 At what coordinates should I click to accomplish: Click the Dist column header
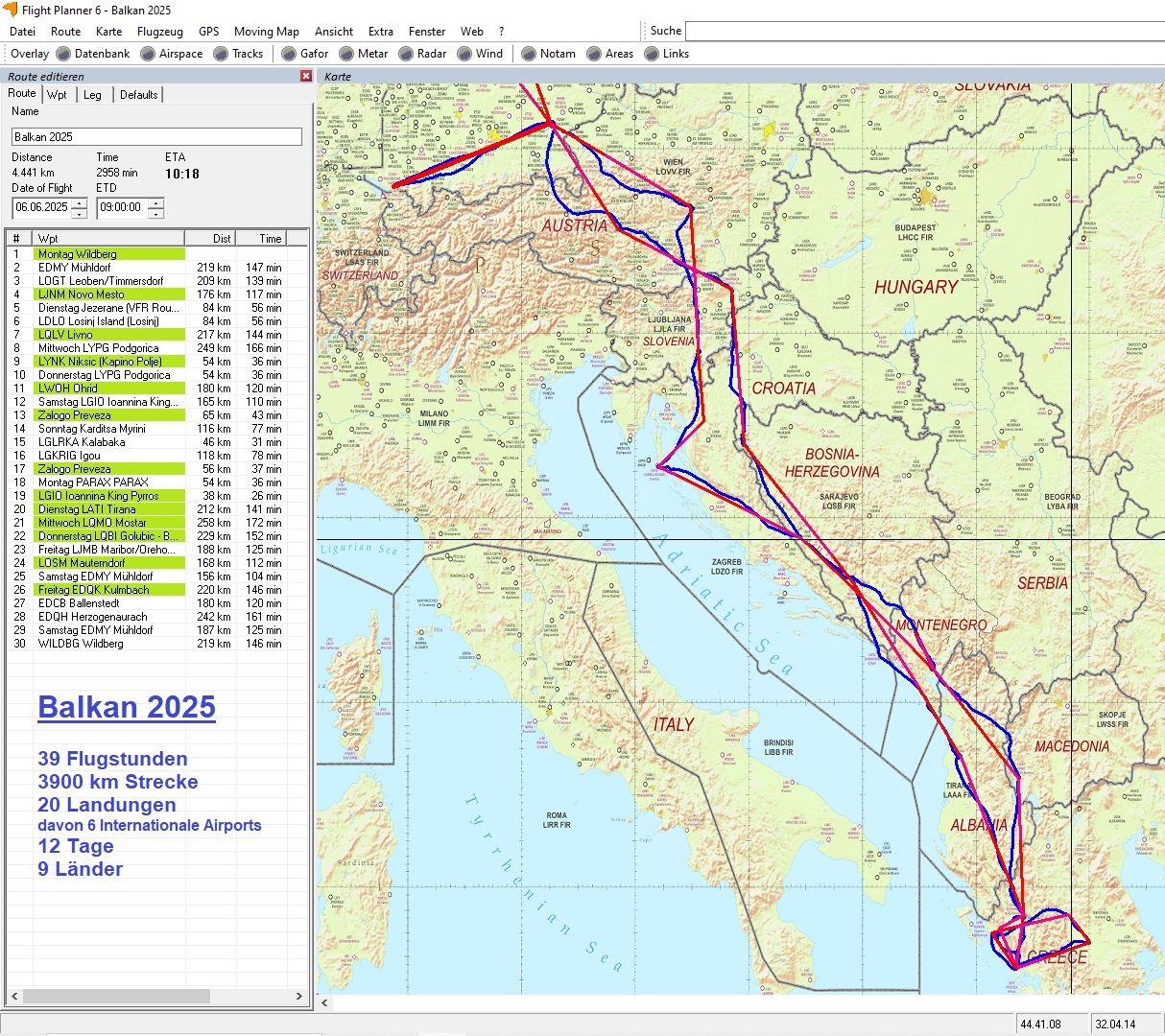221,238
